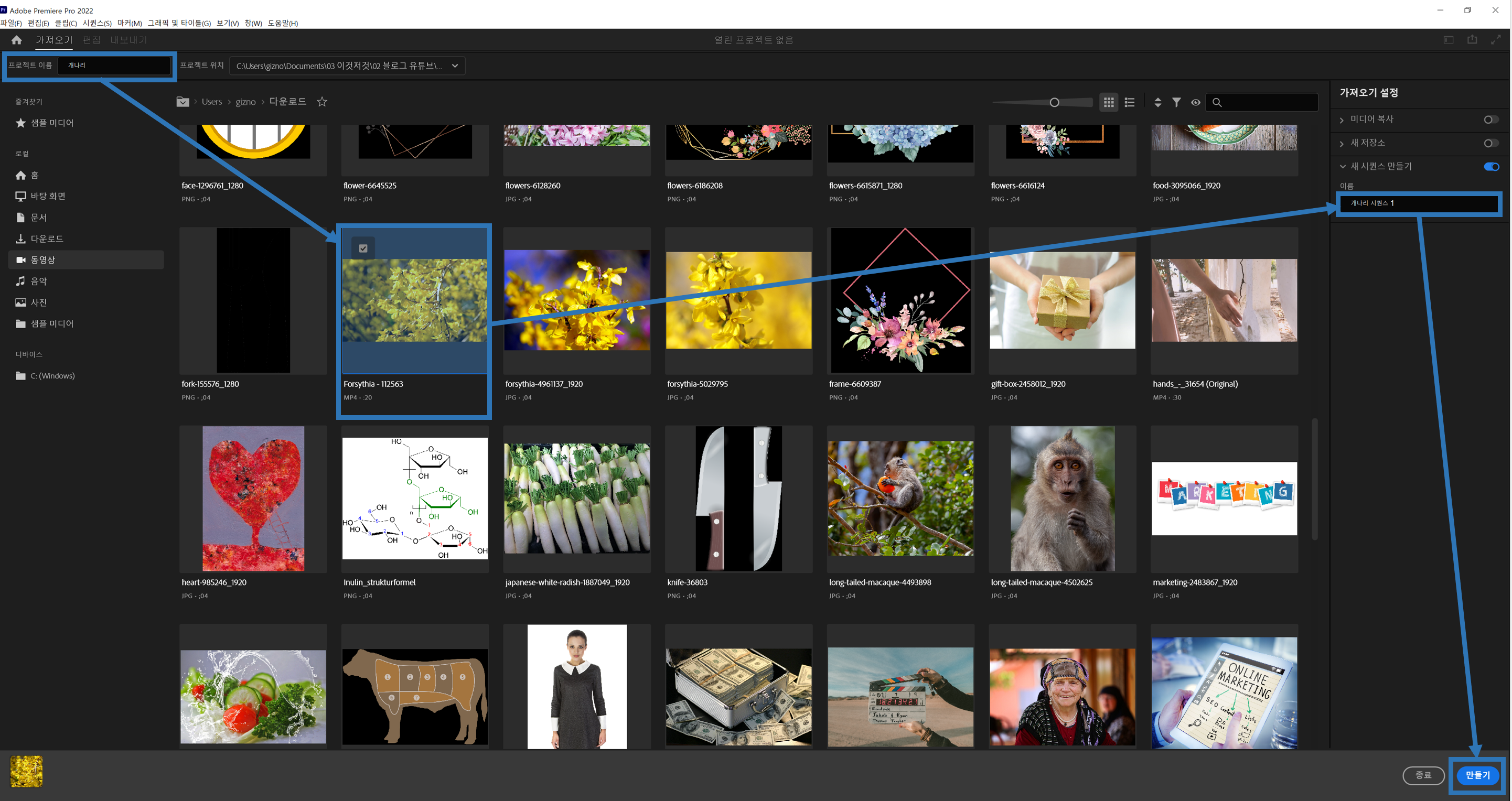Click the 만들기 button

click(x=1477, y=775)
